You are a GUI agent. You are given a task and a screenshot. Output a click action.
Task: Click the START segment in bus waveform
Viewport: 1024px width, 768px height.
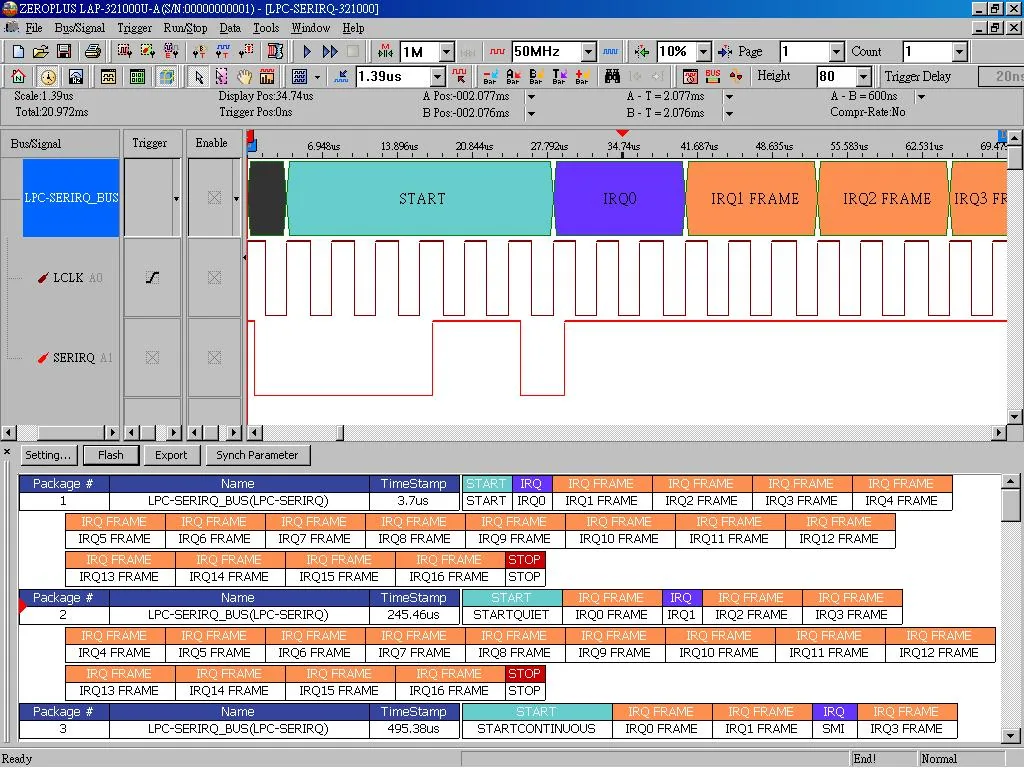(421, 199)
